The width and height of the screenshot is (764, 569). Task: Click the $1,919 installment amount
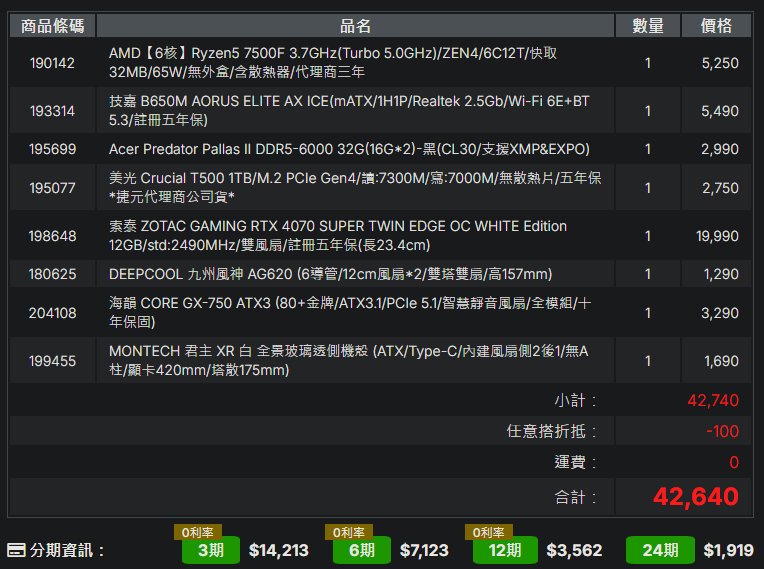coord(728,550)
